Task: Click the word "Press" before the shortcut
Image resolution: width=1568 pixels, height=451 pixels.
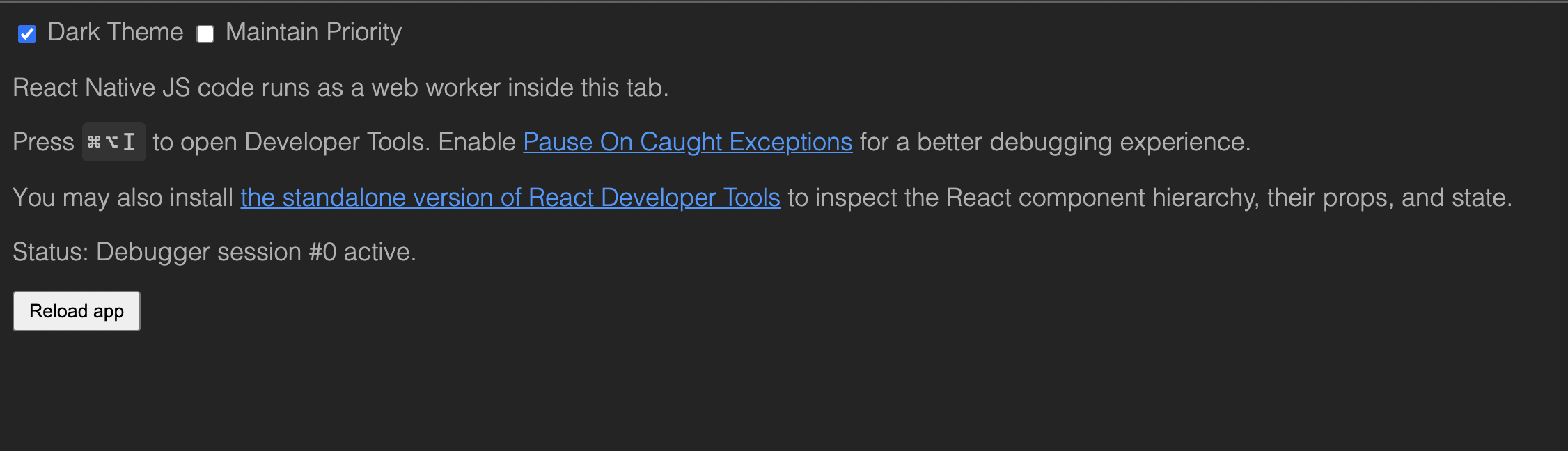Action: click(x=43, y=142)
